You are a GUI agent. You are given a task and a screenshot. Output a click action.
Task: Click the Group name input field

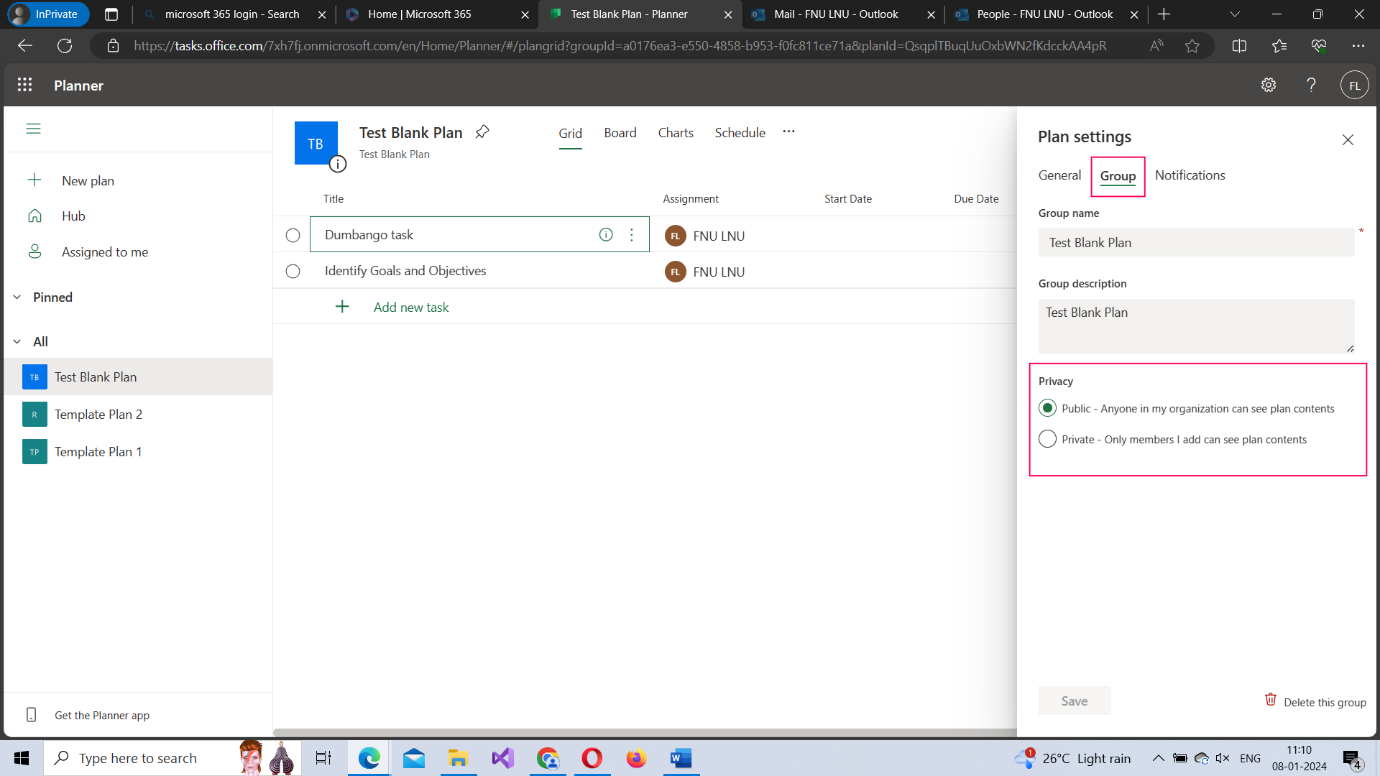[x=1196, y=242]
